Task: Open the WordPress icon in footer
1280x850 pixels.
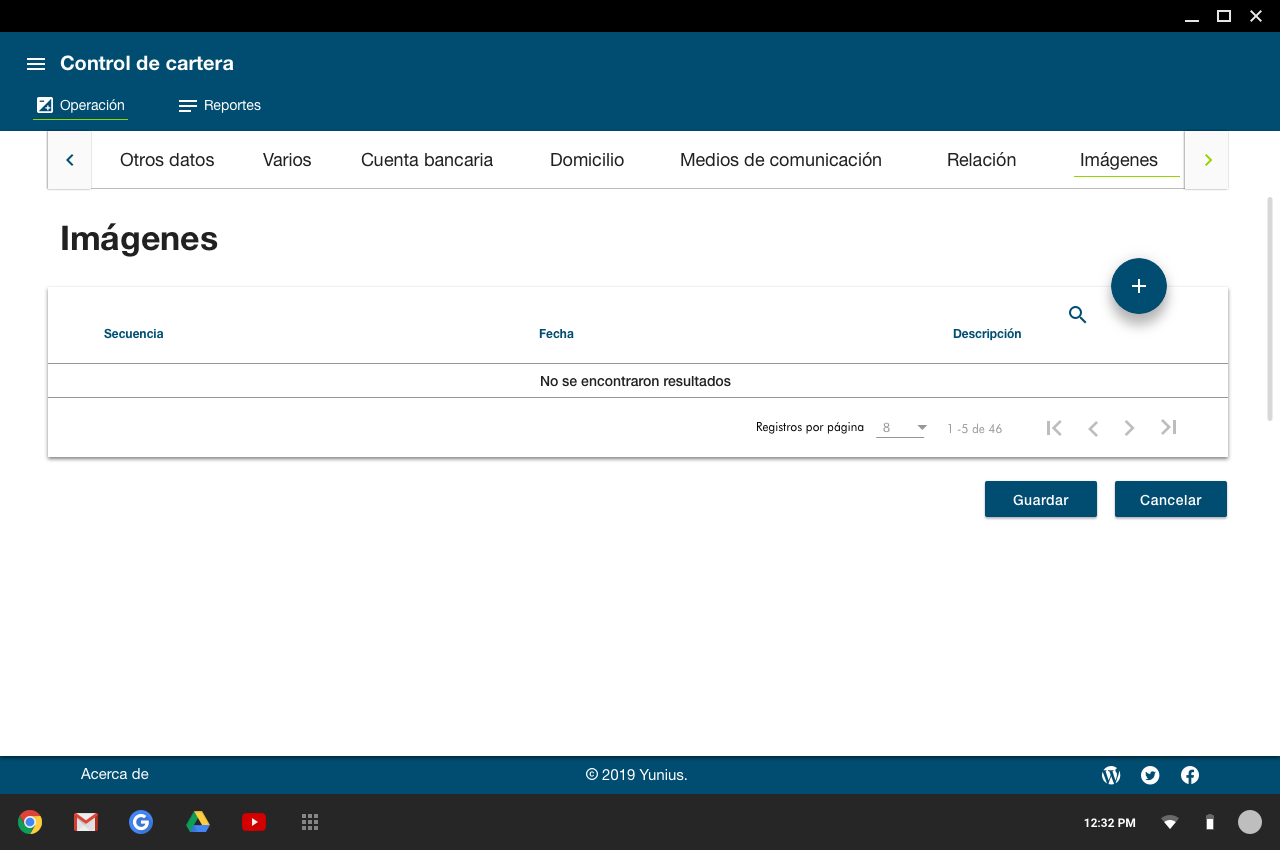Action: 1111,775
